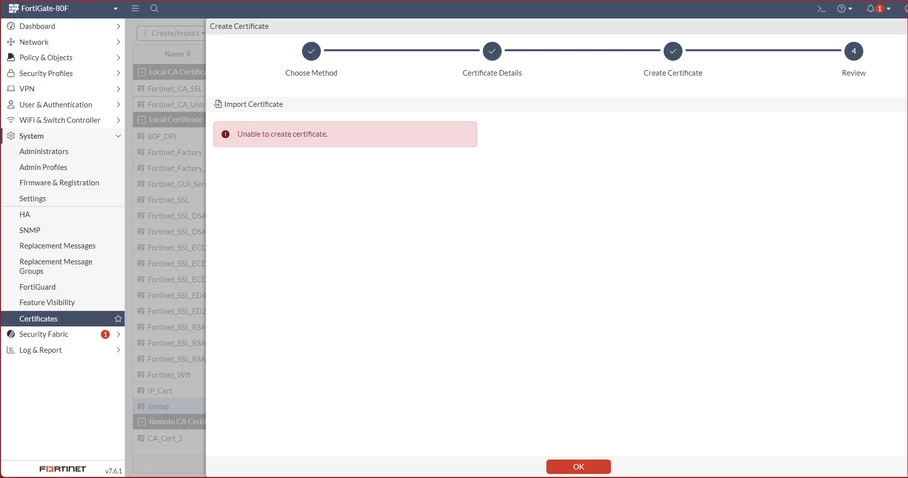Expand the Security Profiles chevron

point(118,73)
